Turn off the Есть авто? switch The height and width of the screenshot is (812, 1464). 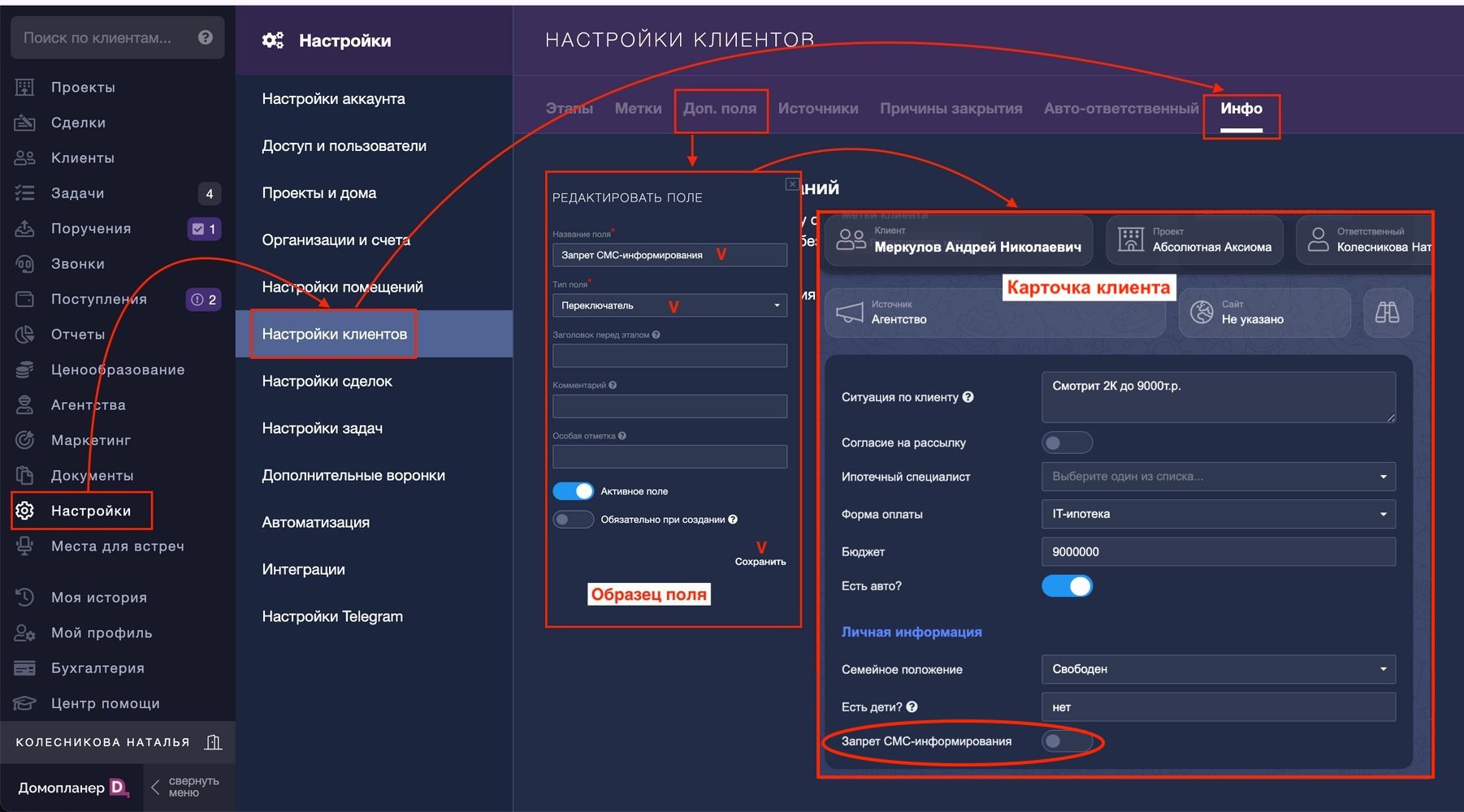1067,586
